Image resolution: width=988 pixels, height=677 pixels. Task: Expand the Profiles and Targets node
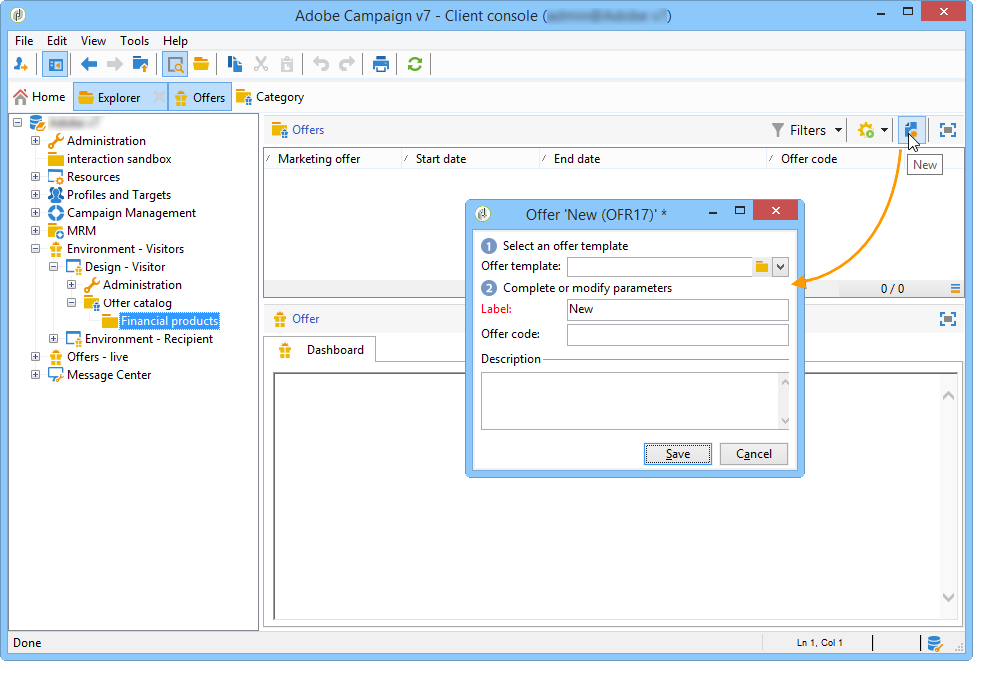tap(35, 195)
